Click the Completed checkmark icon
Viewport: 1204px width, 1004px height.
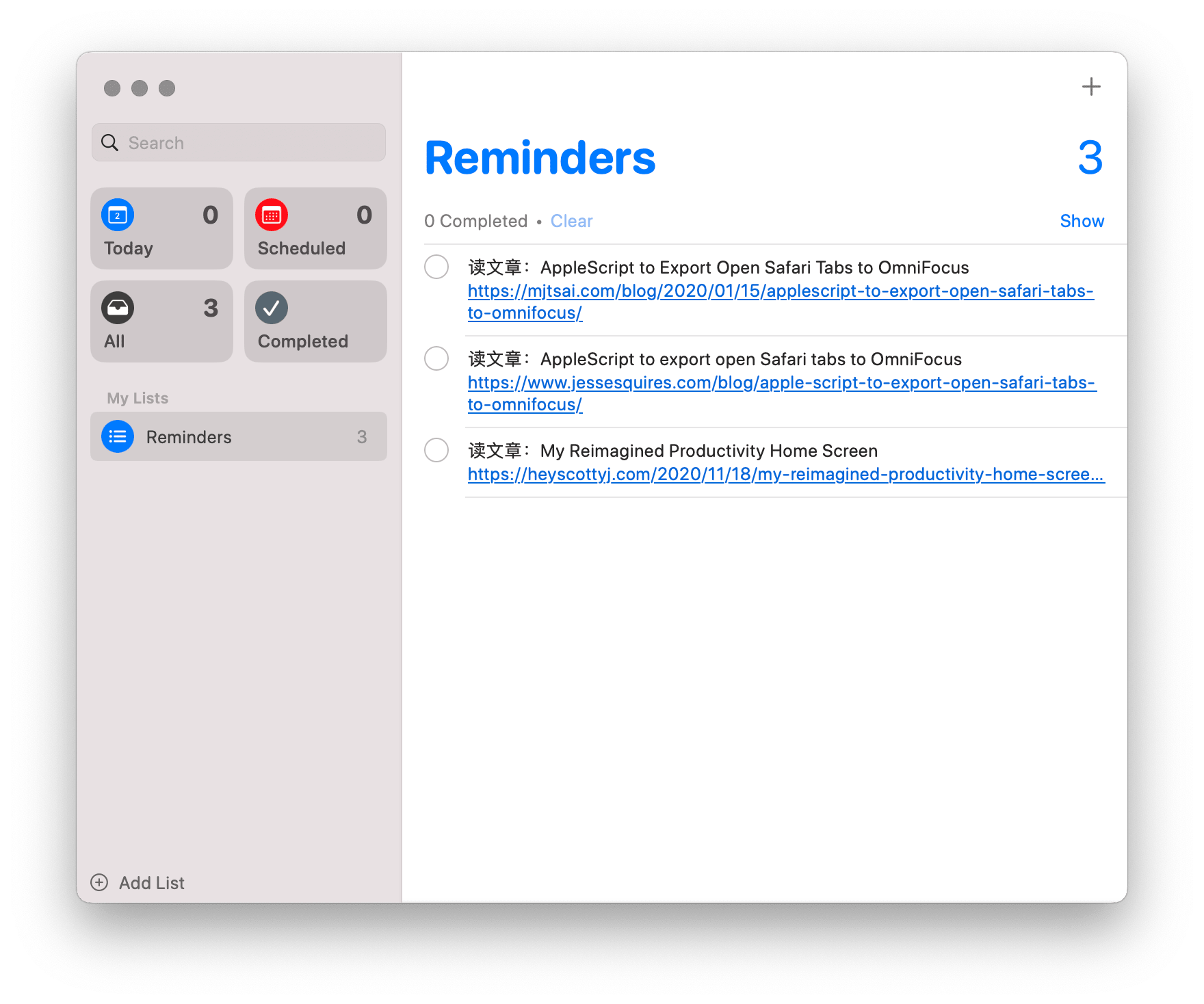[x=272, y=308]
